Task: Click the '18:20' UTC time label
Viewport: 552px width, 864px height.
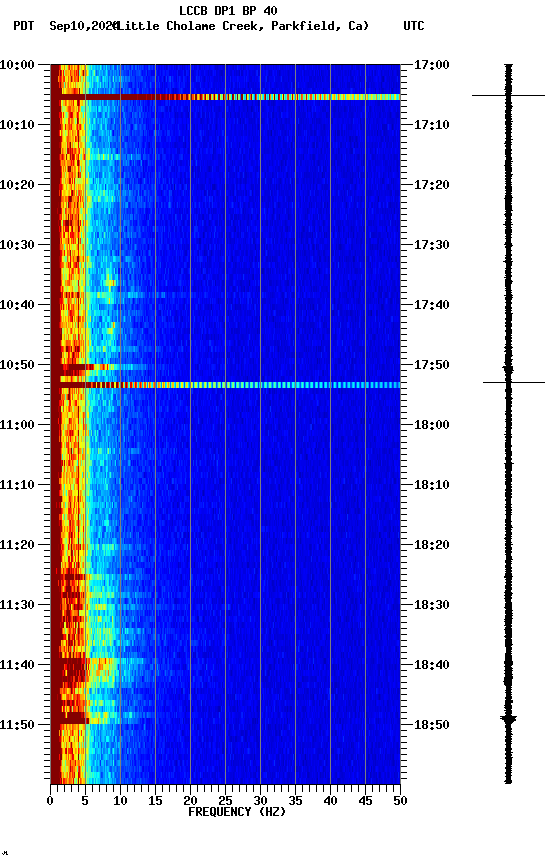Action: pos(432,545)
